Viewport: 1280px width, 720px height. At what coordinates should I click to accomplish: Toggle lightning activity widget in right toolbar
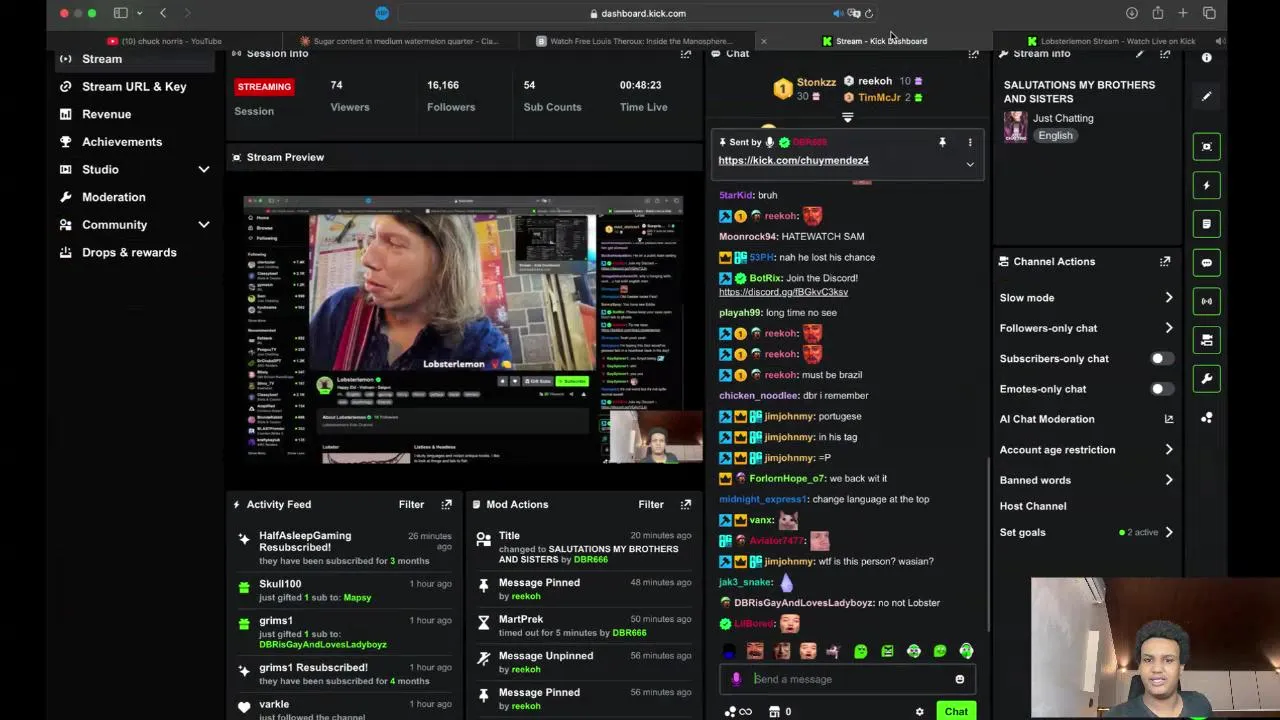(1207, 185)
